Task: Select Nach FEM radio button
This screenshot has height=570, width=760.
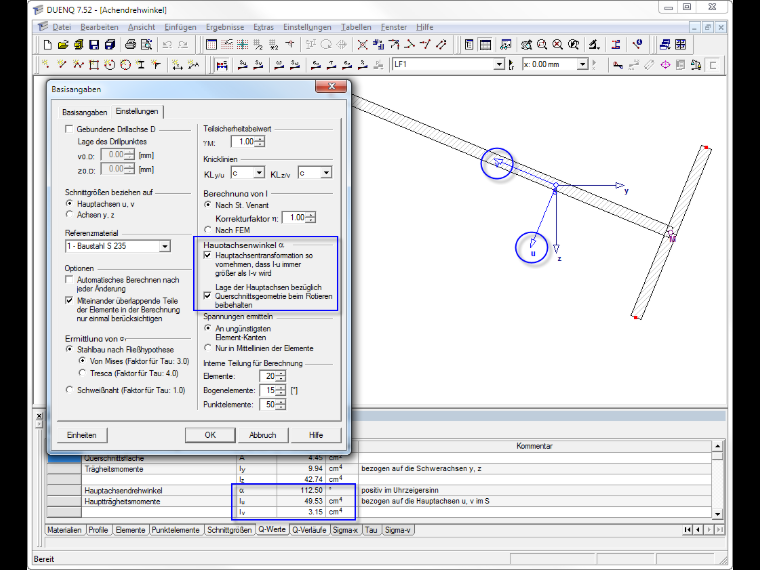Action: point(208,229)
